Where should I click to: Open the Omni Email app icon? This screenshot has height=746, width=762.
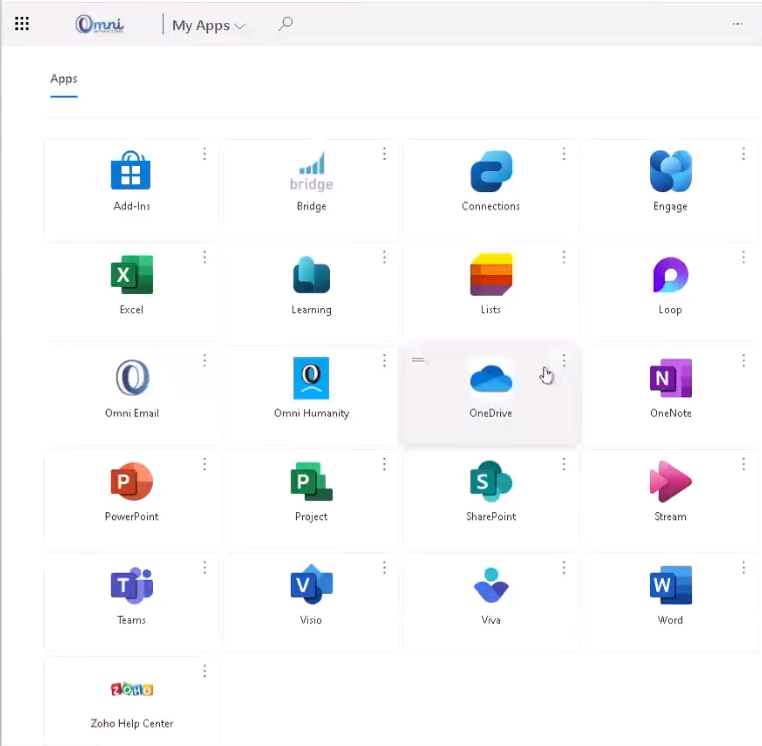[132, 378]
